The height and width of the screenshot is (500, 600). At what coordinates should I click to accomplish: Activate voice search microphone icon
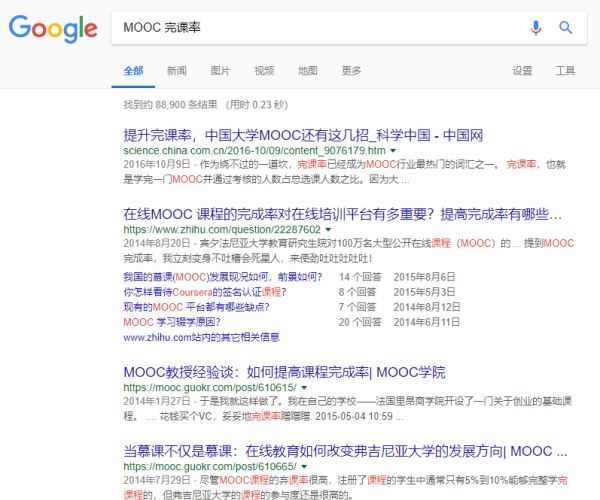(536, 28)
